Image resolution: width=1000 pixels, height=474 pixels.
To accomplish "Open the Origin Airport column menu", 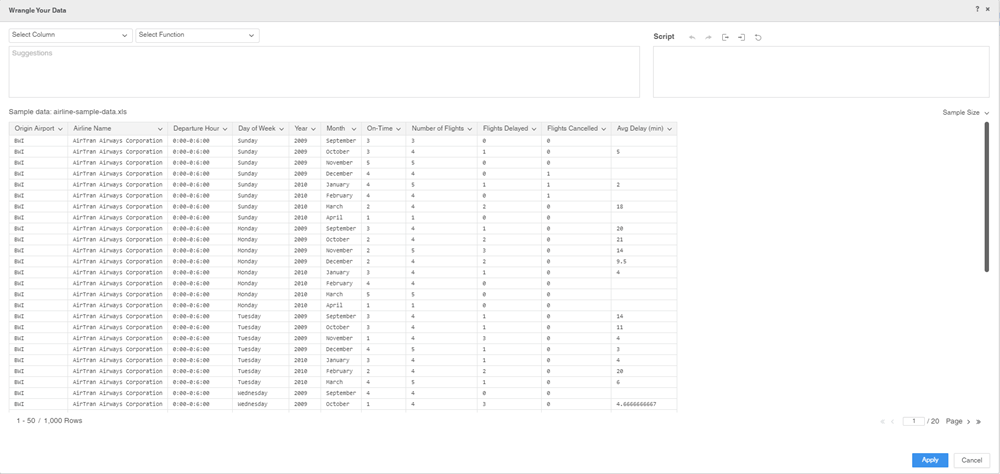I will [60, 129].
